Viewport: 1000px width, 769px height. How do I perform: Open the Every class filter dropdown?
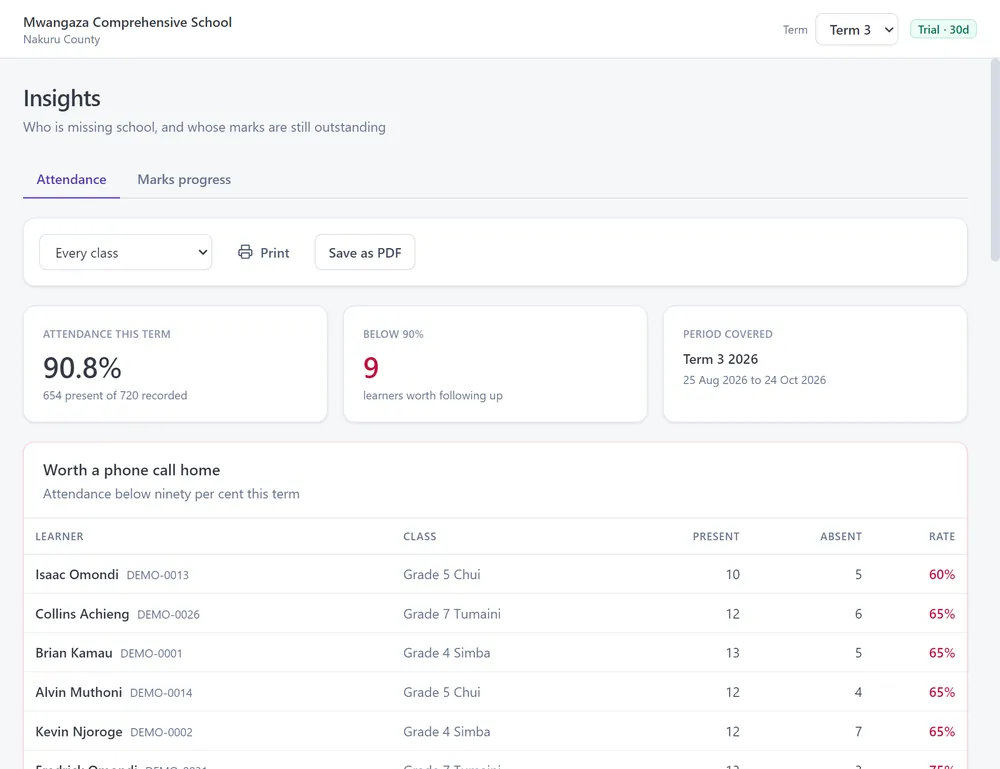(126, 253)
